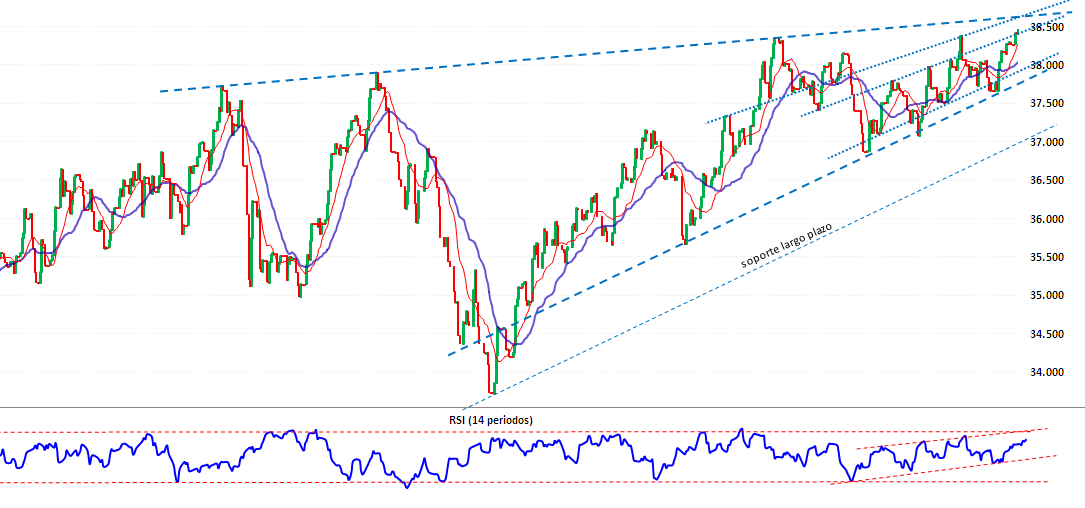Image resolution: width=1085 pixels, height=508 pixels.
Task: Click the 38.500 price axis label
Action: point(1046,27)
